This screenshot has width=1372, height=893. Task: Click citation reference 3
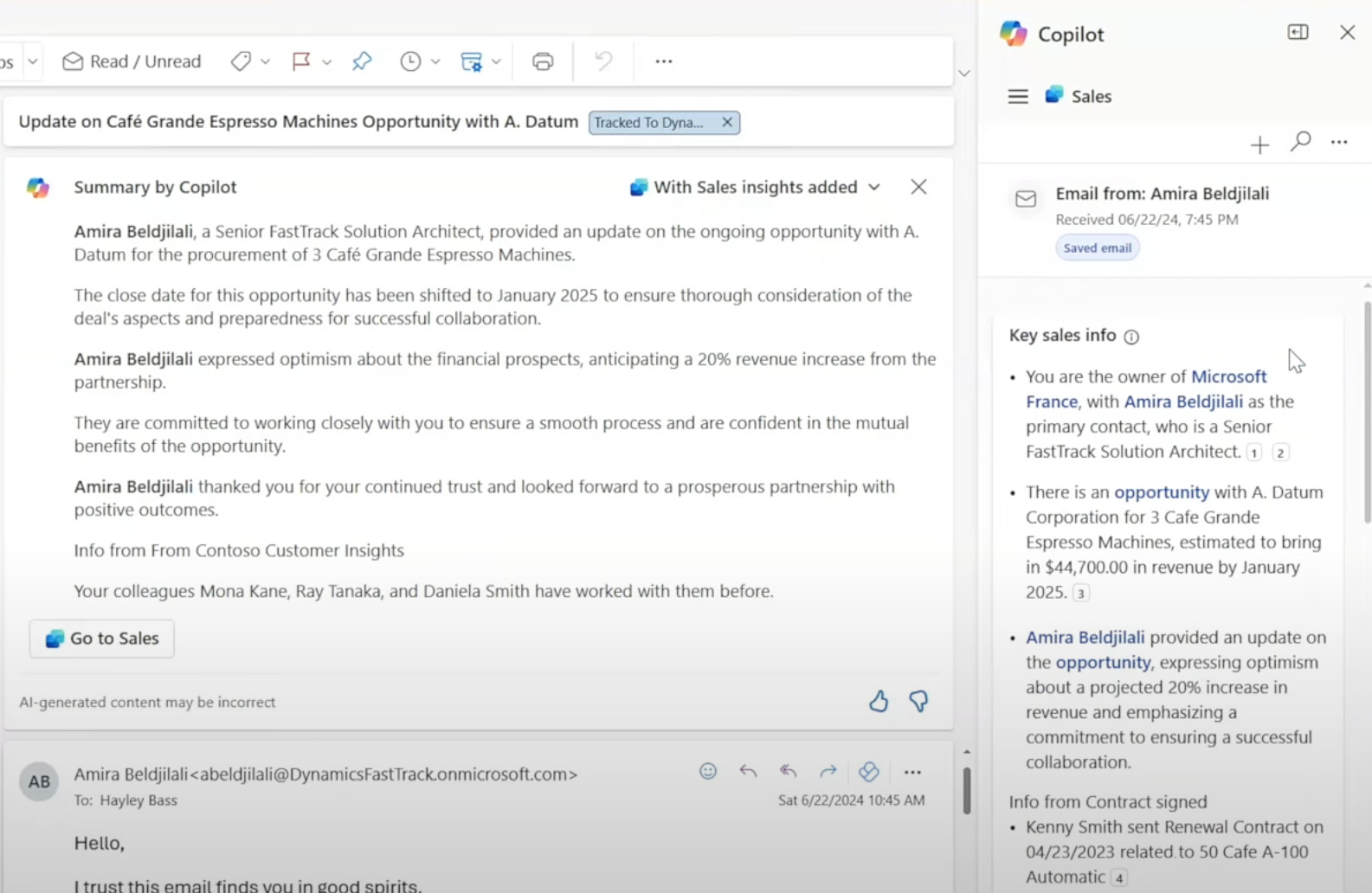[1080, 594]
